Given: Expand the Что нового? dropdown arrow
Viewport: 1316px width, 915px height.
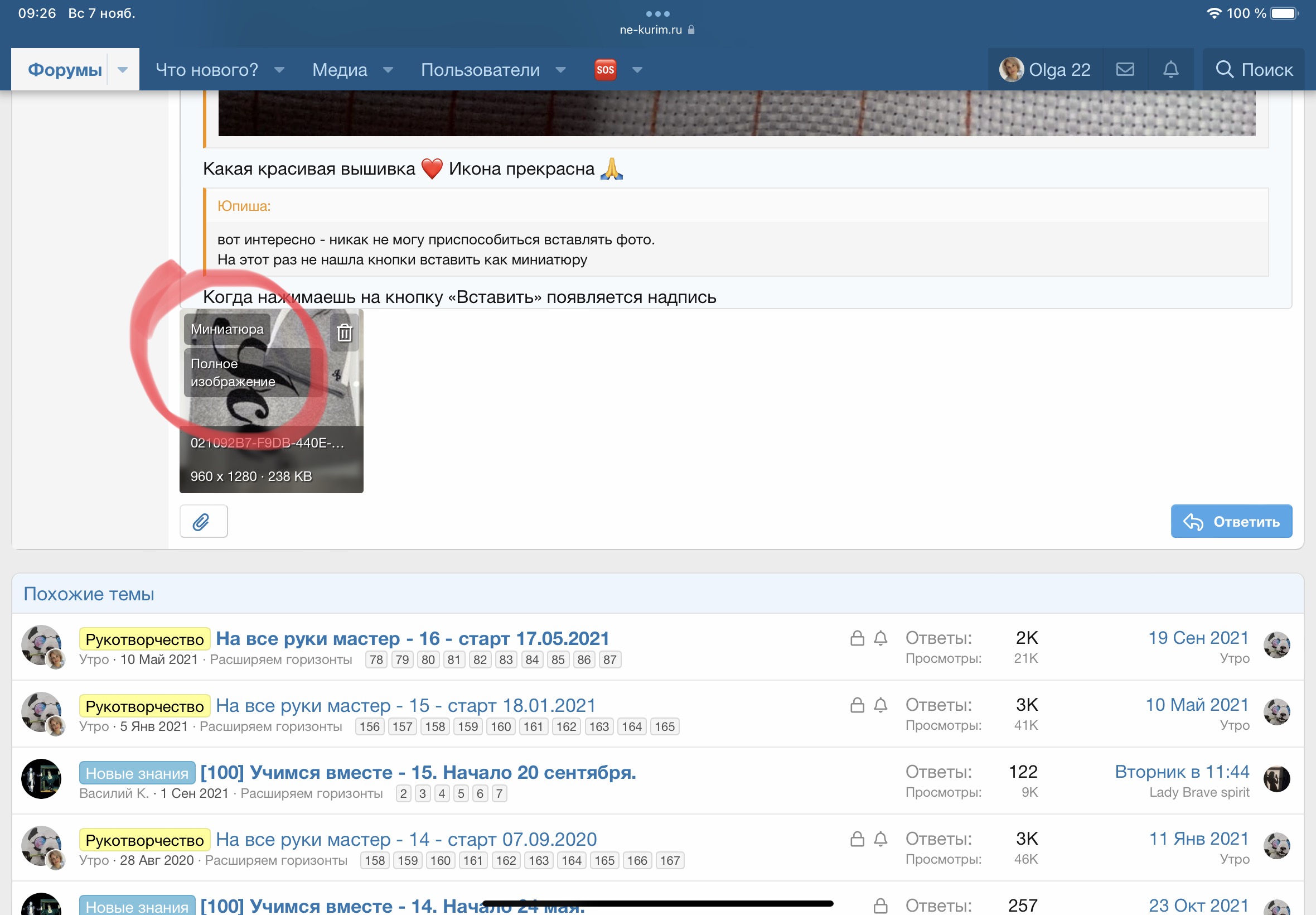Looking at the screenshot, I should (x=279, y=69).
